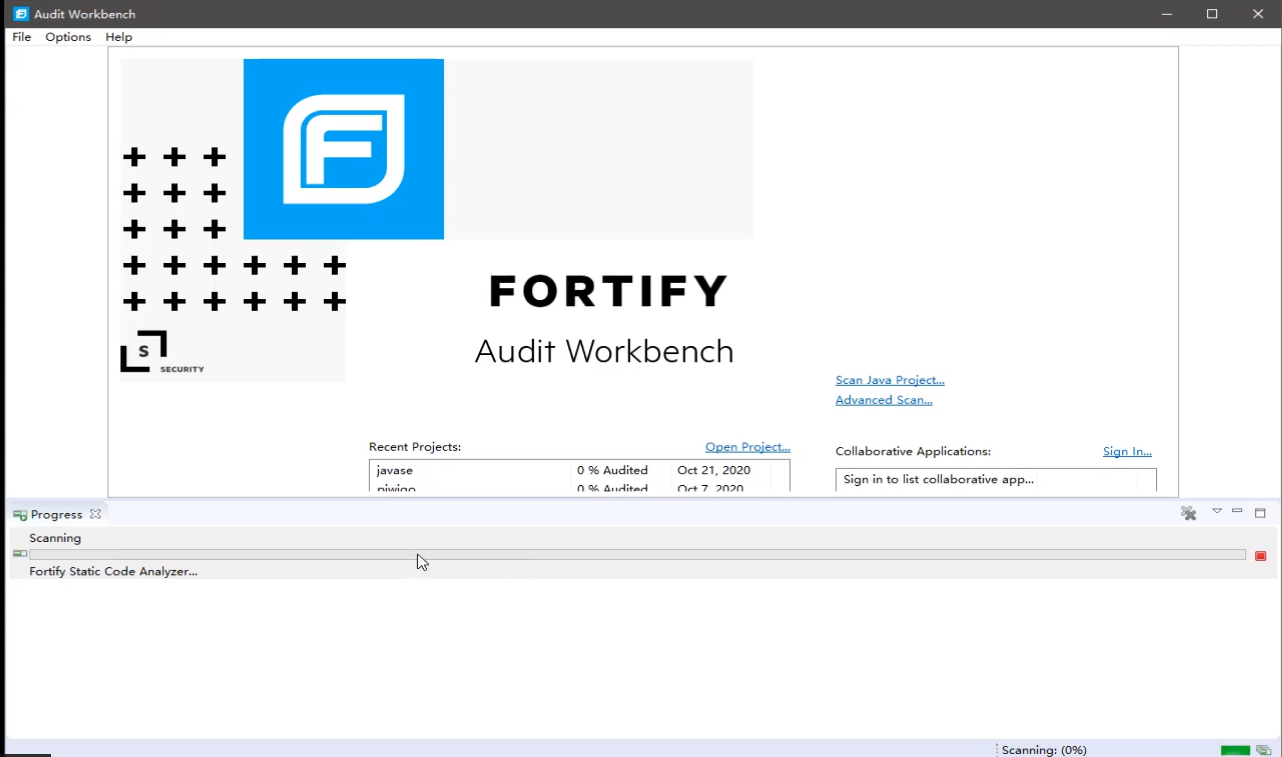
Task: Maximize the Progress panel
Action: [1260, 512]
